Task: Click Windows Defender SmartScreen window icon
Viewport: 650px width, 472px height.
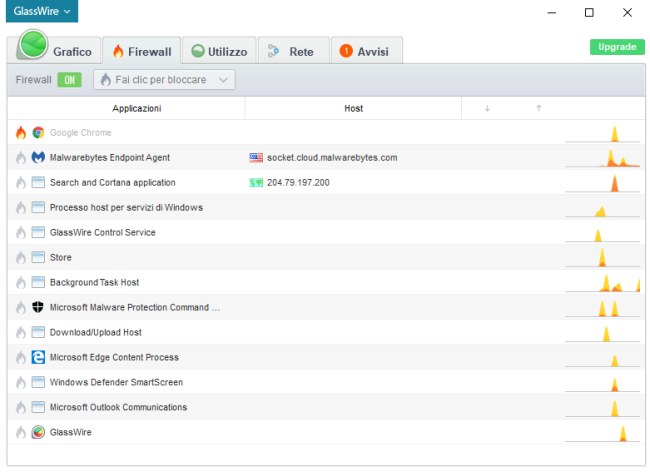Action: point(38,382)
